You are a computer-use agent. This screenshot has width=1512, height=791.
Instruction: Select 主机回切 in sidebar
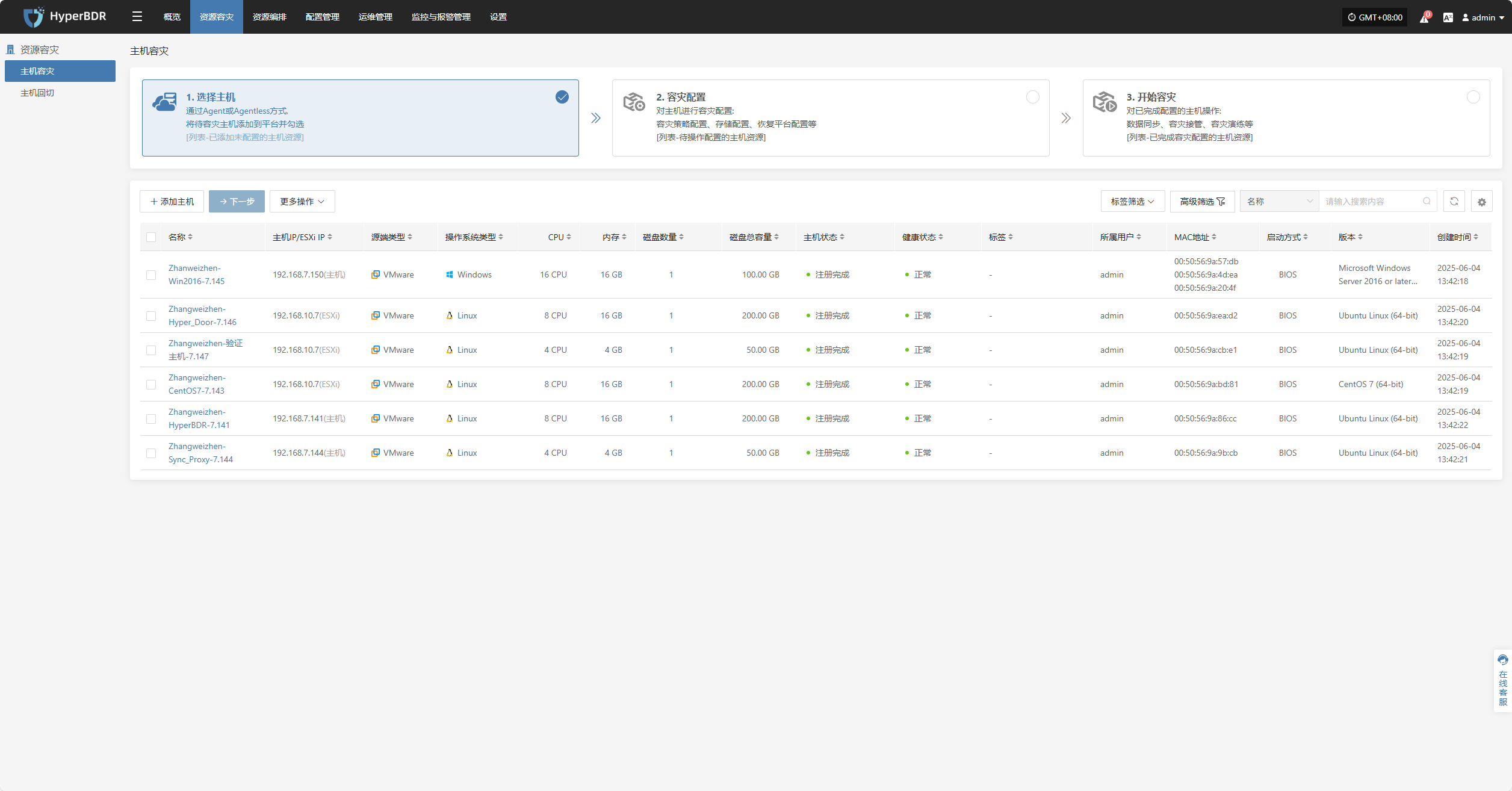tap(37, 93)
